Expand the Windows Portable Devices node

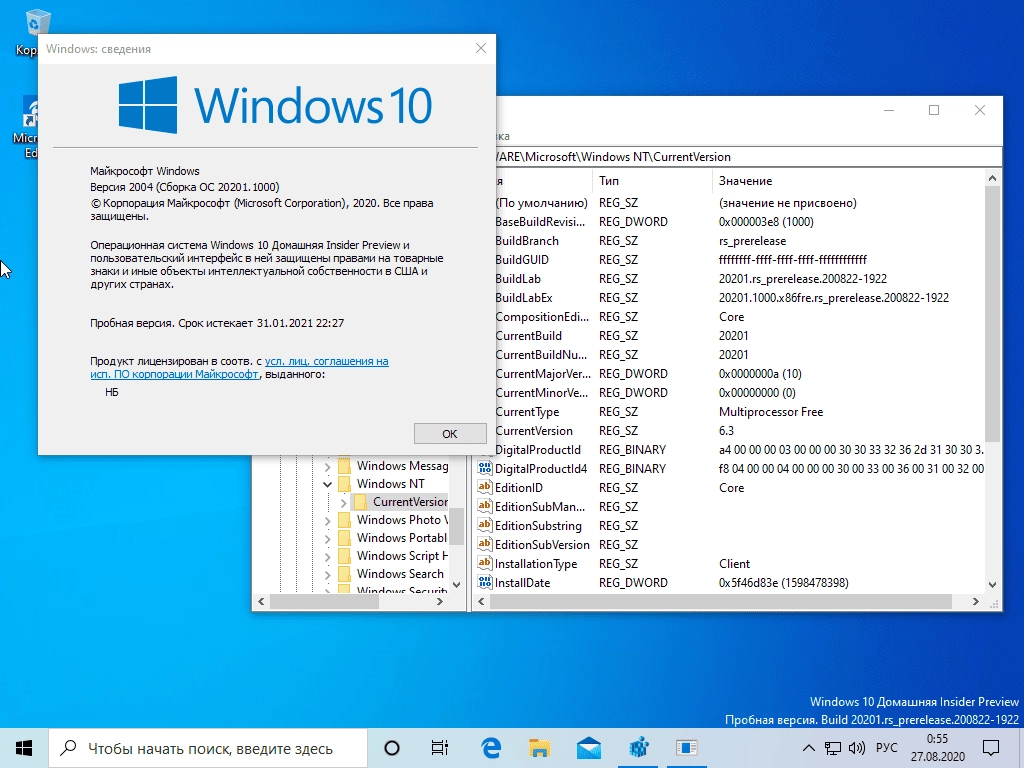point(327,538)
